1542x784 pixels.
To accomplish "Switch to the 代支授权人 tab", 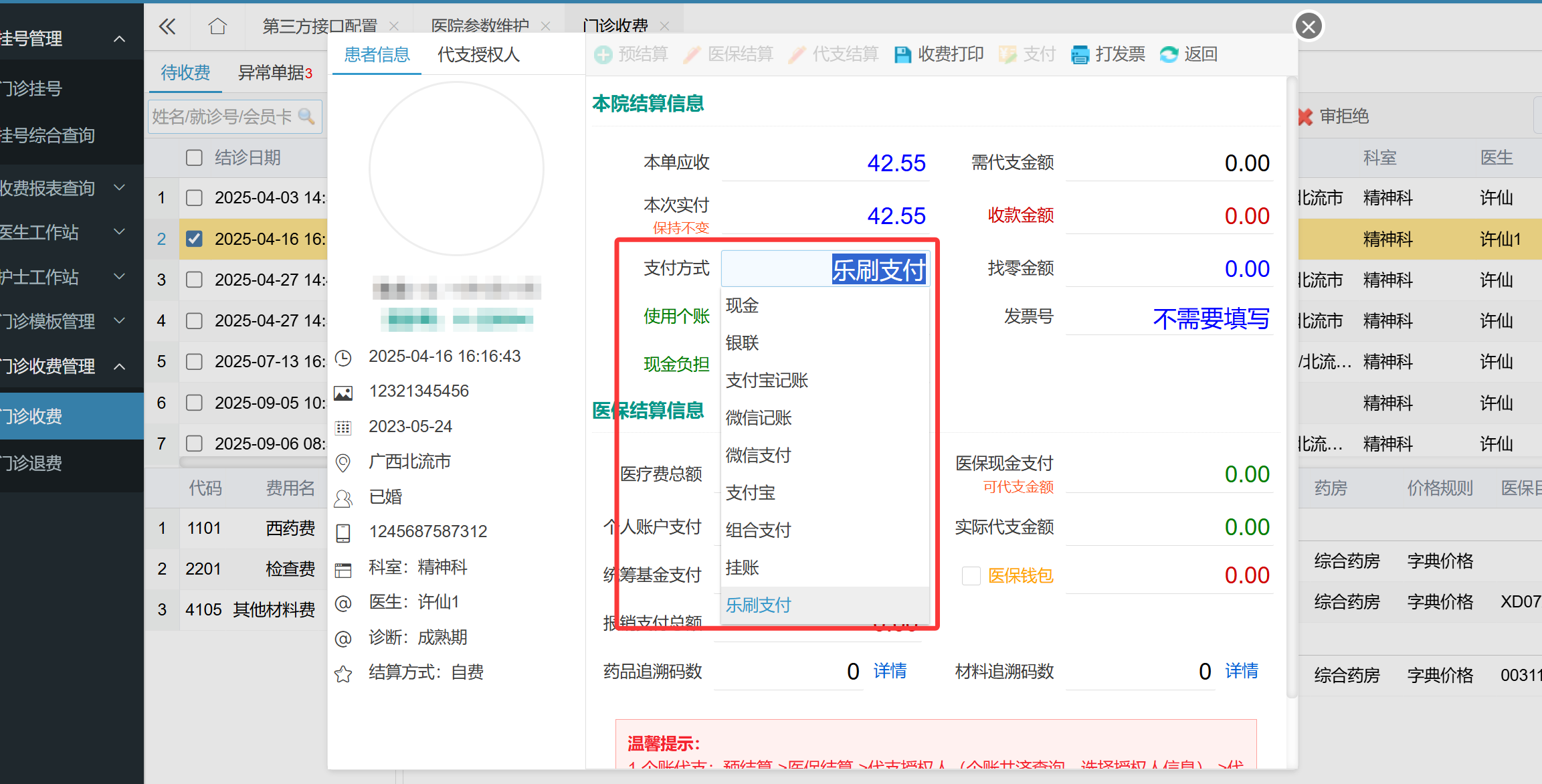I will tap(478, 55).
